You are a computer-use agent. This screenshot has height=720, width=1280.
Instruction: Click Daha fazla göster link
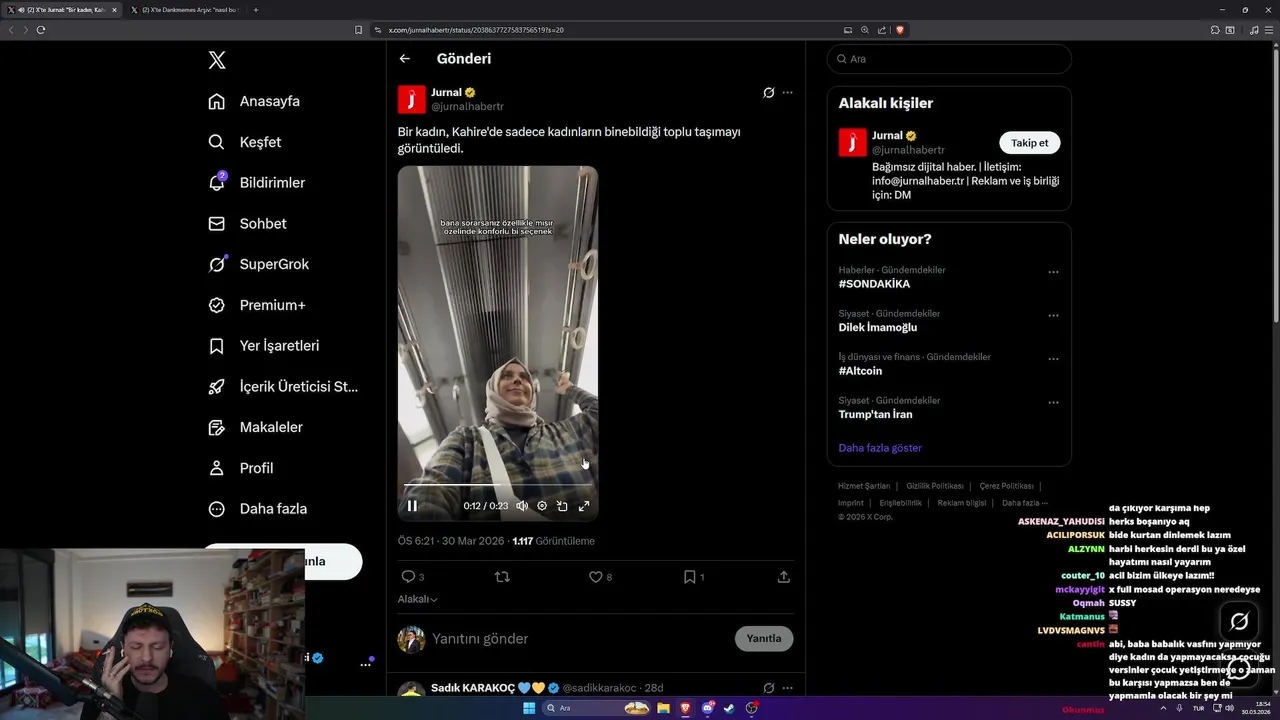[880, 448]
